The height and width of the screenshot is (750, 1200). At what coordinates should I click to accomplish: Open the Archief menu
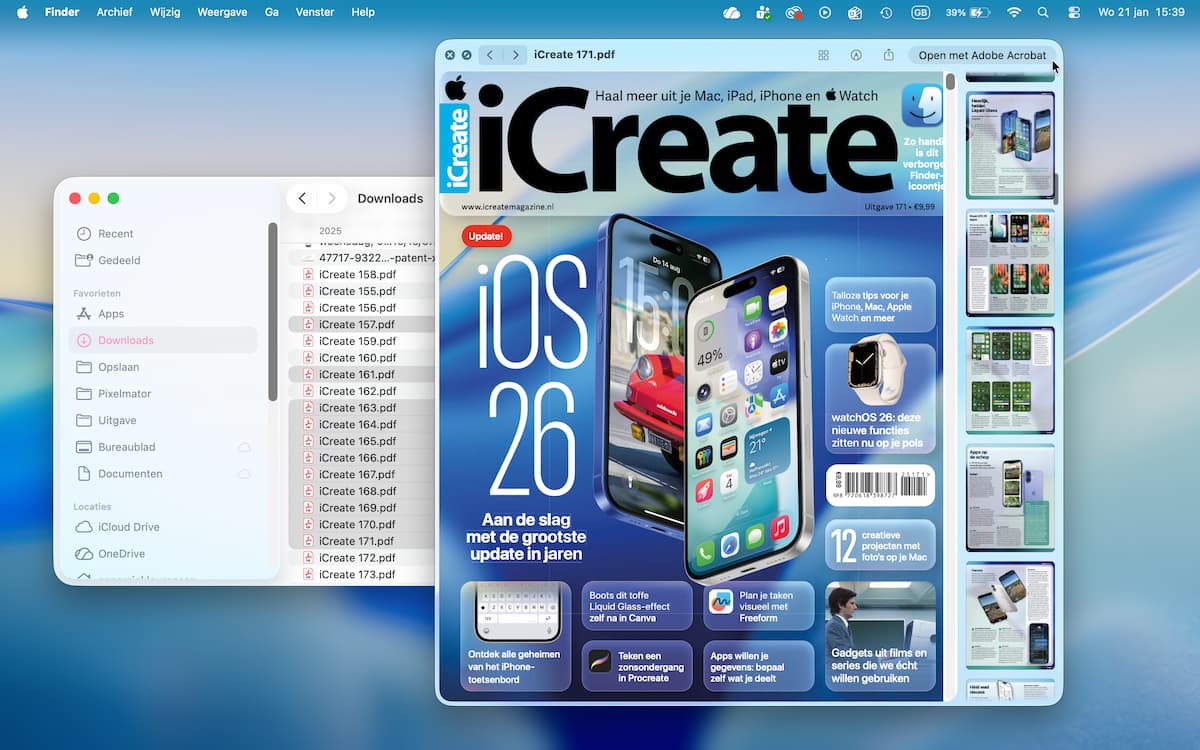[114, 13]
